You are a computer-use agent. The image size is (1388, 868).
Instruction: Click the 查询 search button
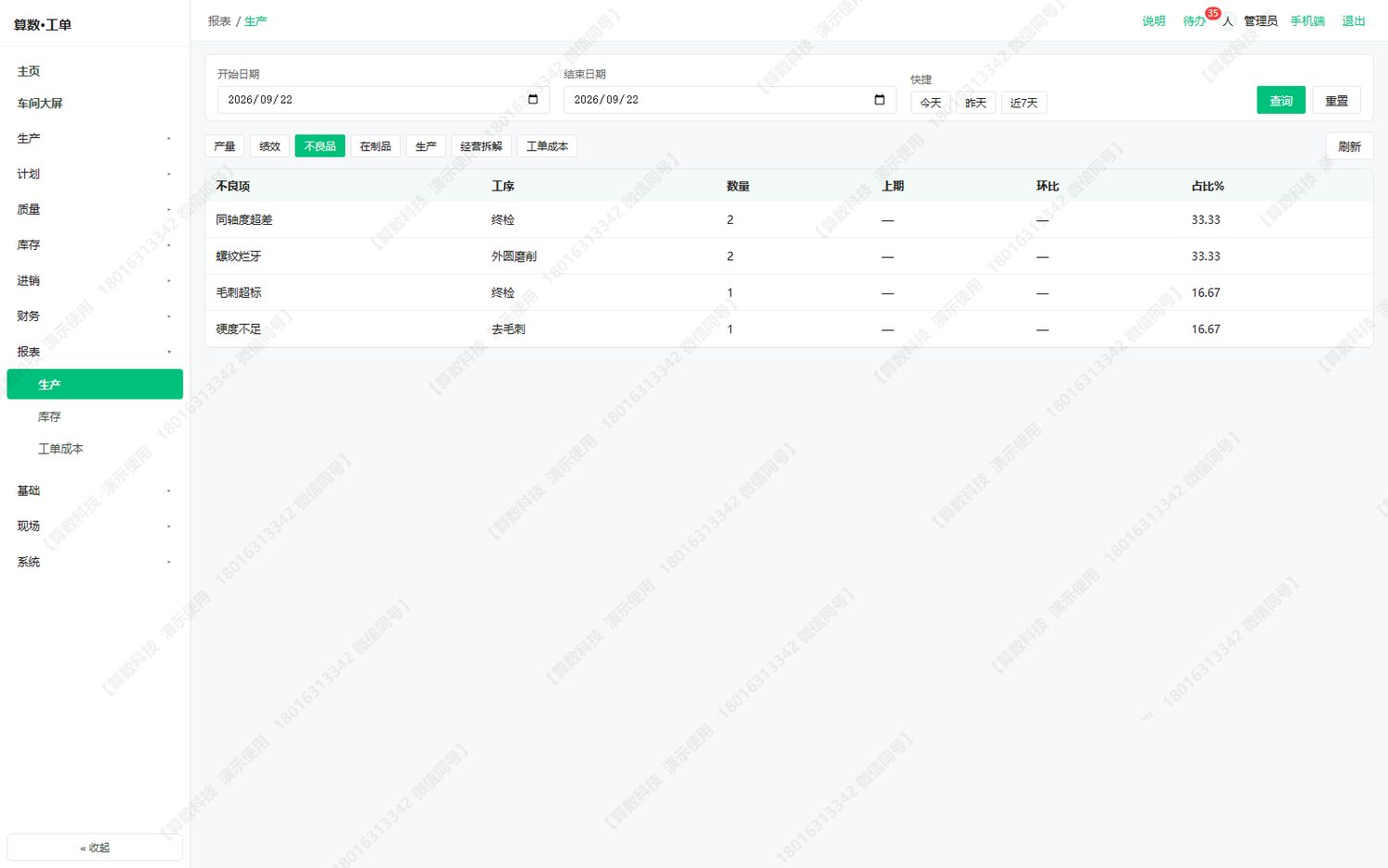pos(1281,100)
